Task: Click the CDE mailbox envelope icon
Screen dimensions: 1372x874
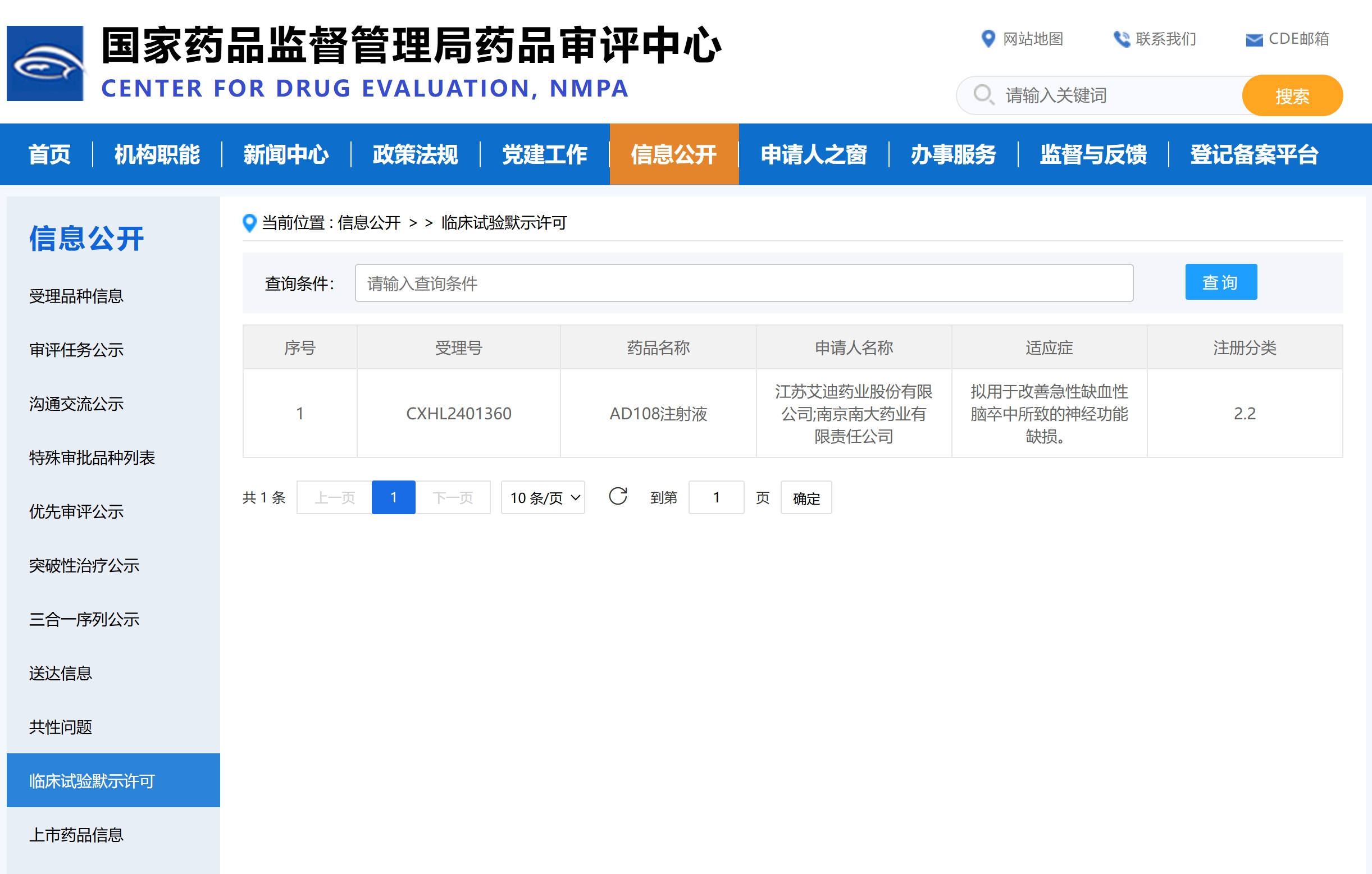Action: 1254,39
